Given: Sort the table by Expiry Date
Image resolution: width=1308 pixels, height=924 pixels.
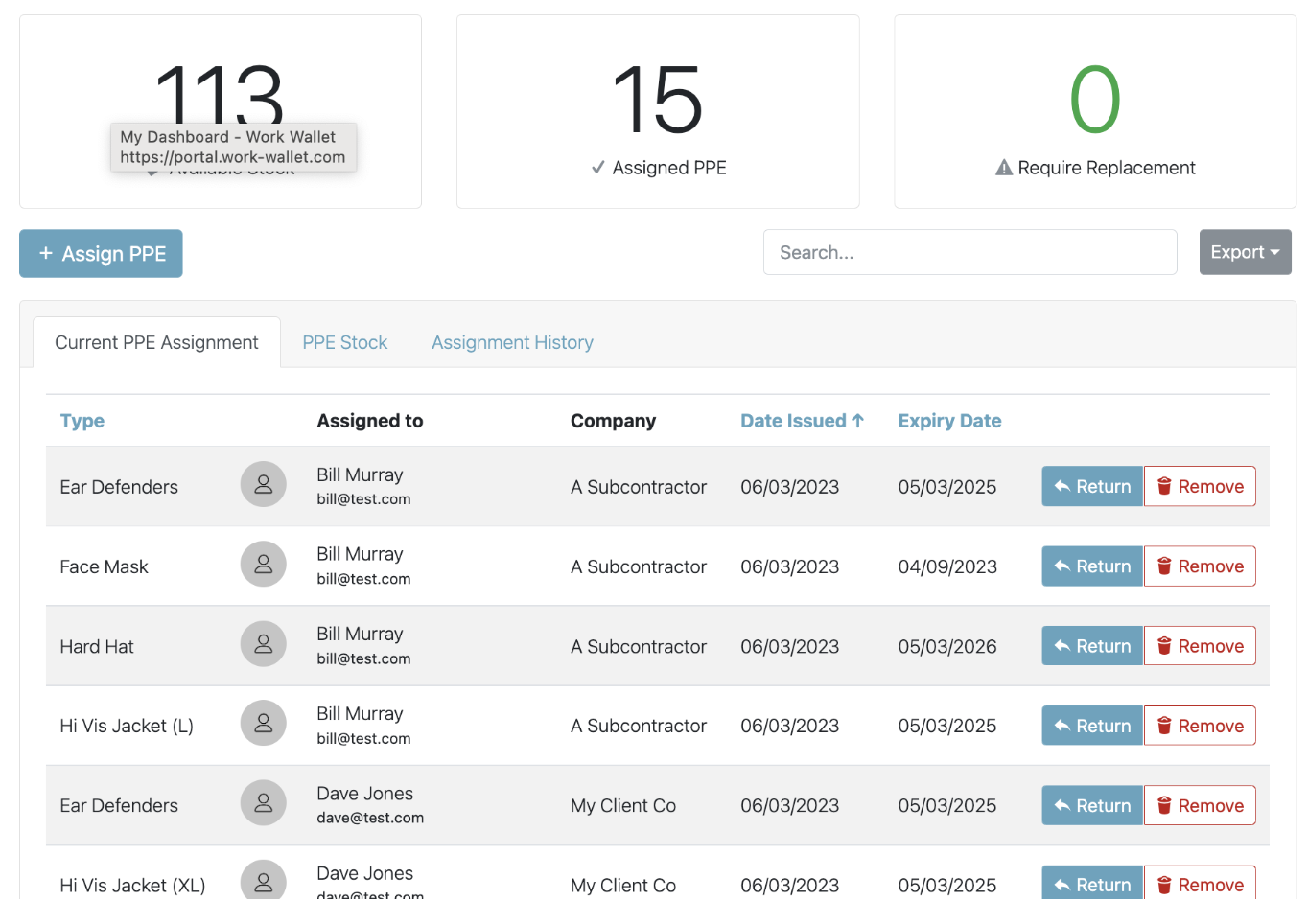Looking at the screenshot, I should 948,421.
